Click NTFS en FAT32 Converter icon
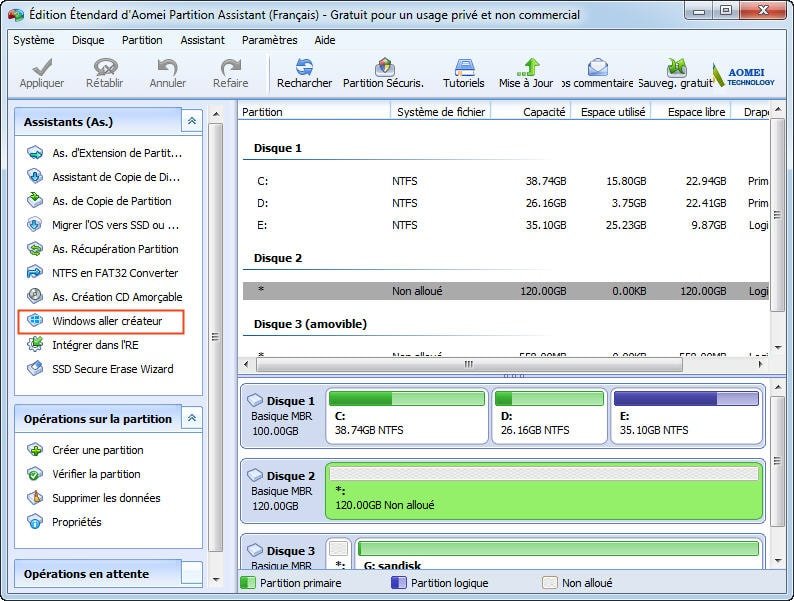Image resolution: width=794 pixels, height=601 pixels. coord(35,272)
